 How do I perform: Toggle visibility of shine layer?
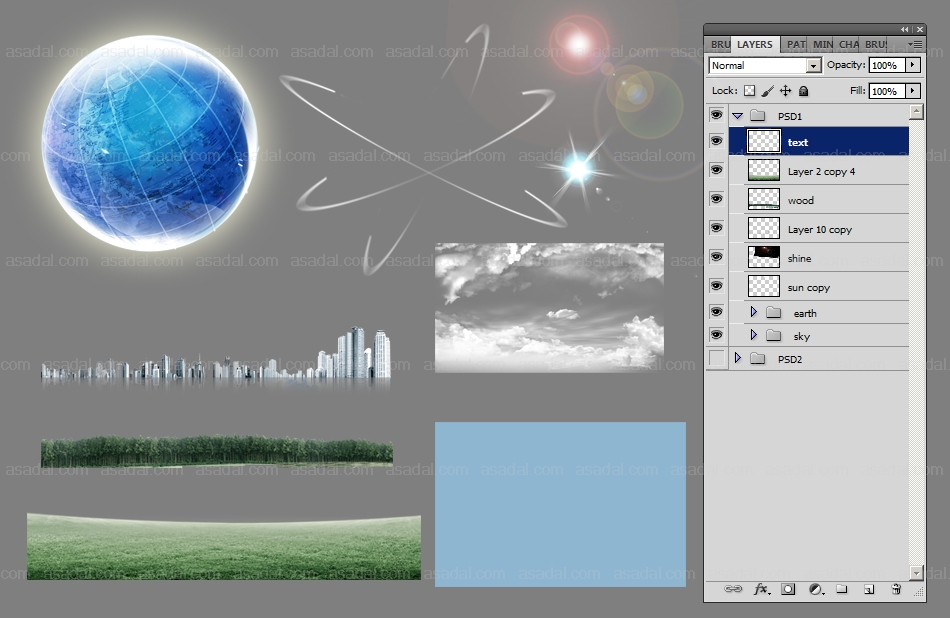716,258
